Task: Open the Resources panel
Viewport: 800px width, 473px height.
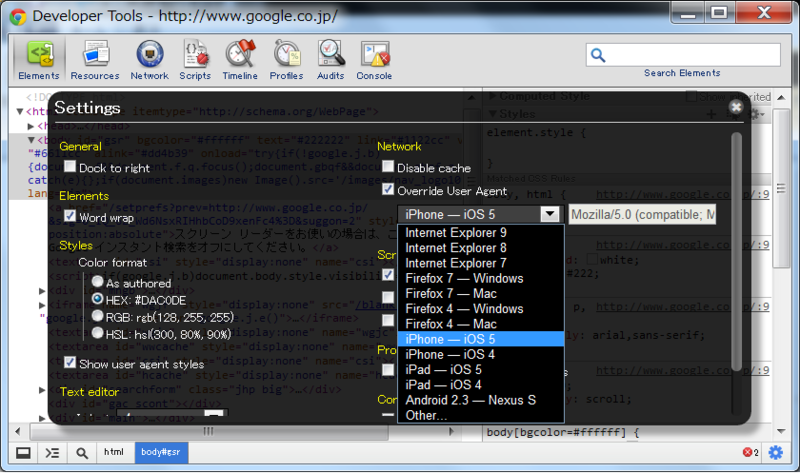Action: point(95,60)
